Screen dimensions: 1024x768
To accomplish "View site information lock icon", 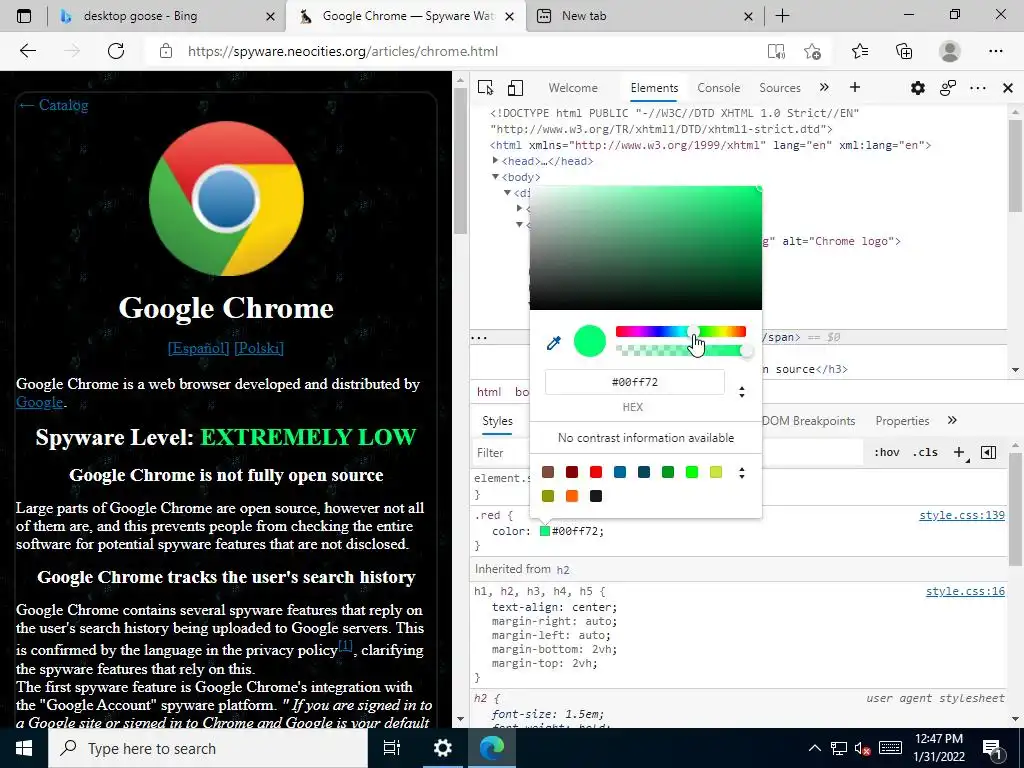I will (x=166, y=51).
